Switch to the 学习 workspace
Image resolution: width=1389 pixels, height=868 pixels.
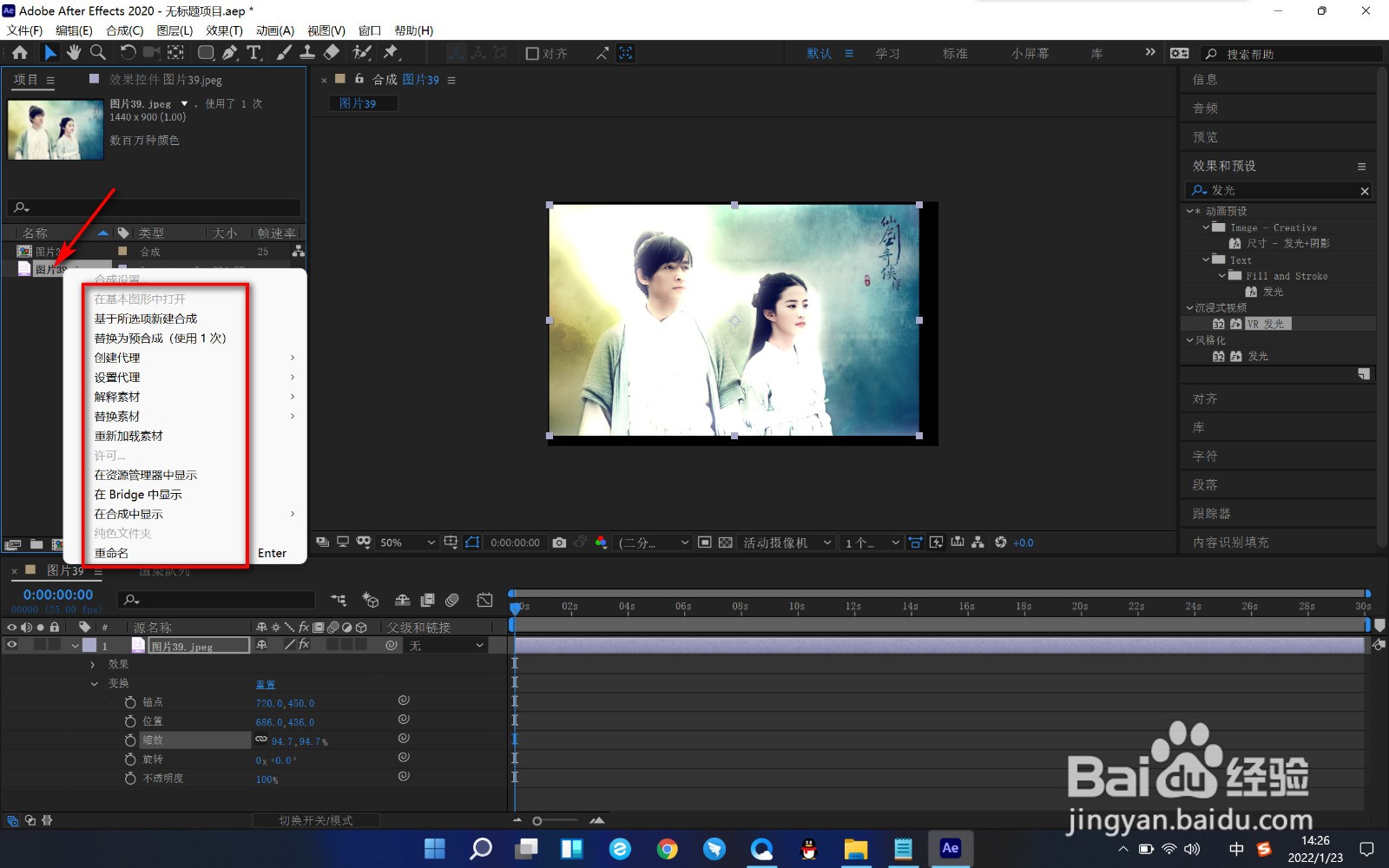[887, 54]
